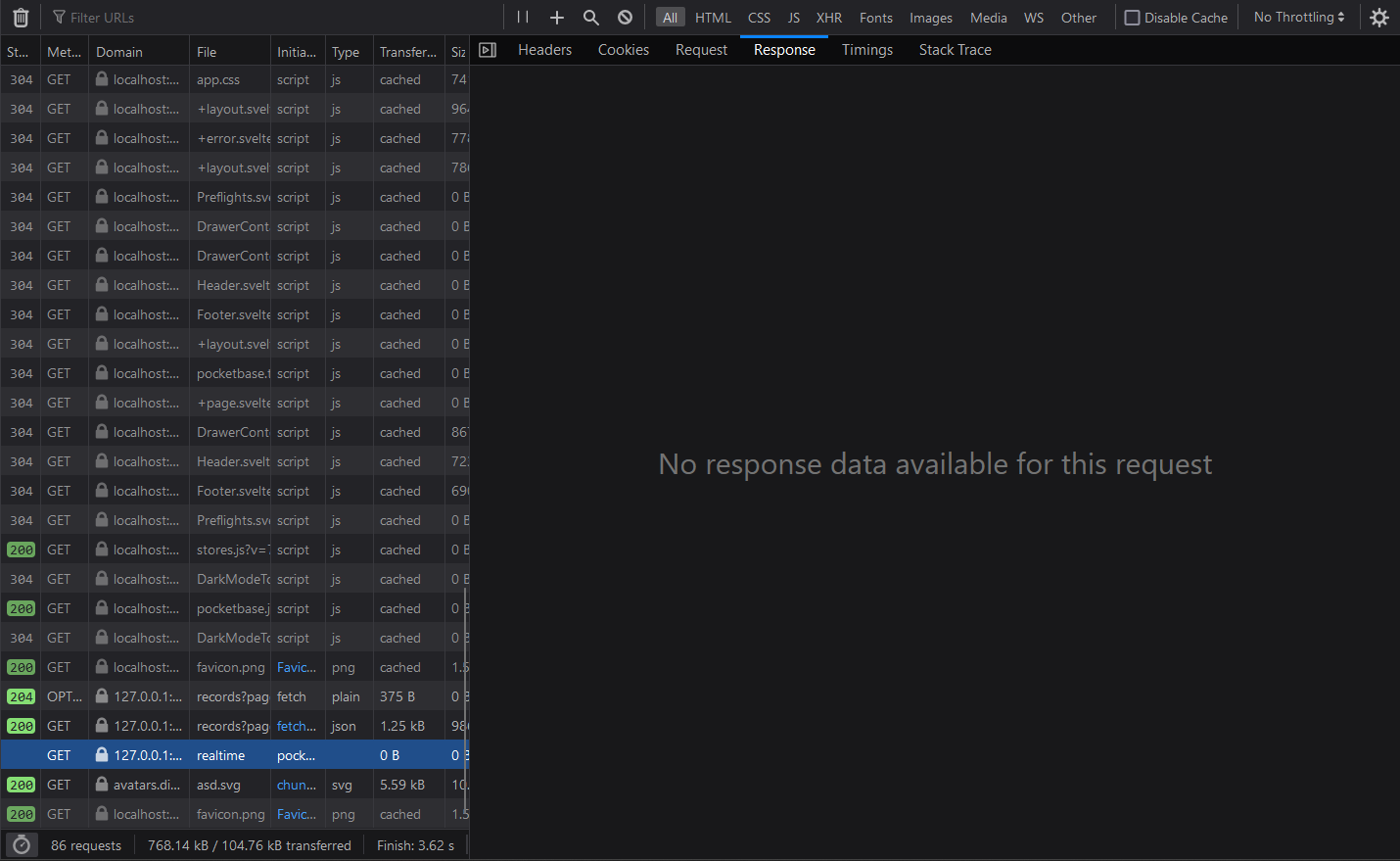1400x861 pixels.
Task: Show the Timings tab
Action: 867,50
